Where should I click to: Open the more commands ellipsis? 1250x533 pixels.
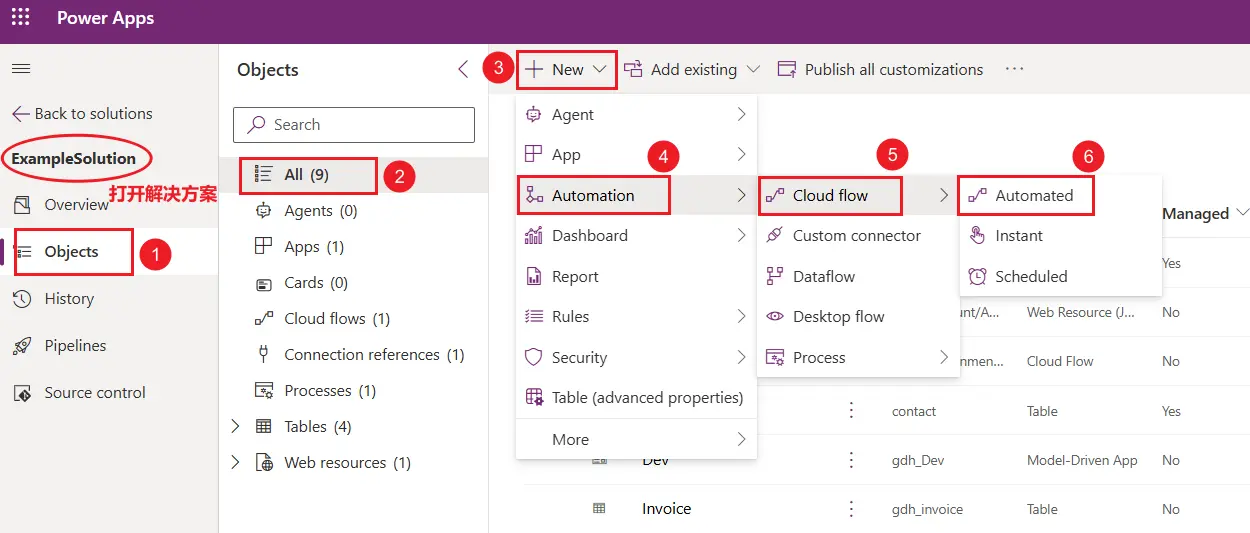click(1015, 69)
